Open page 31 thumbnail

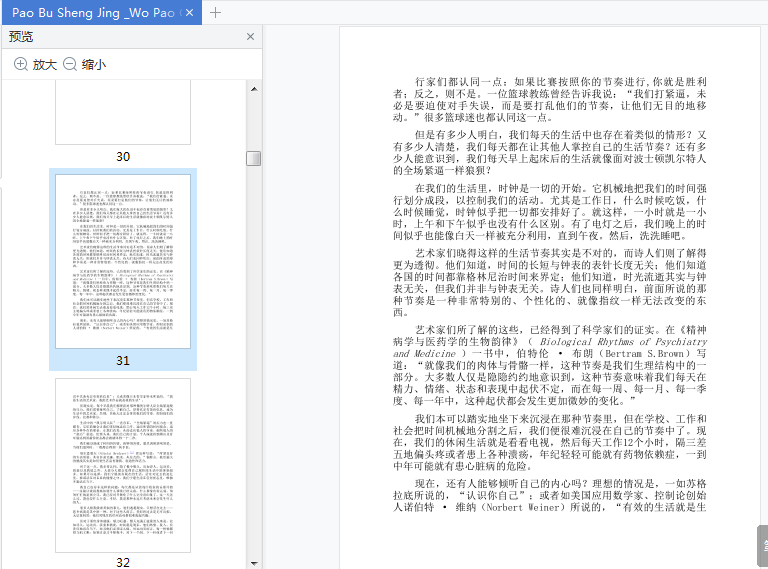[123, 261]
